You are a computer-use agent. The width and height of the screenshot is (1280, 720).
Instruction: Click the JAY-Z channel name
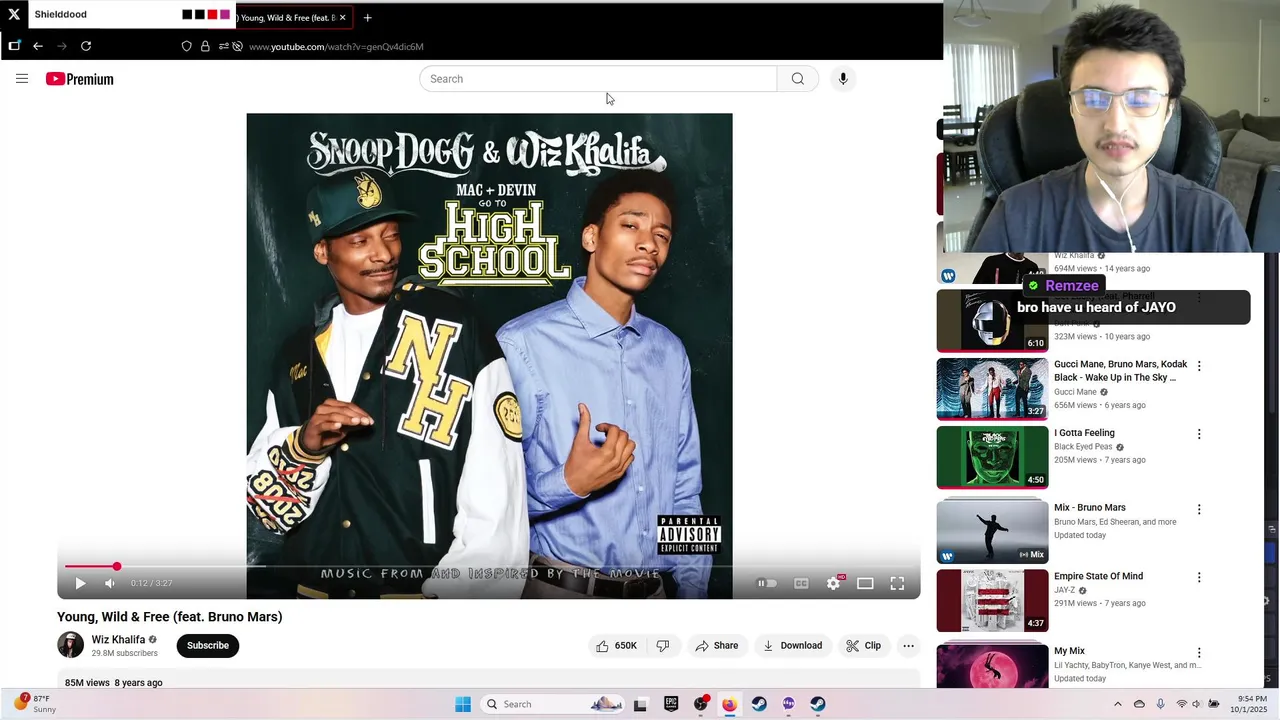pyautogui.click(x=1065, y=590)
